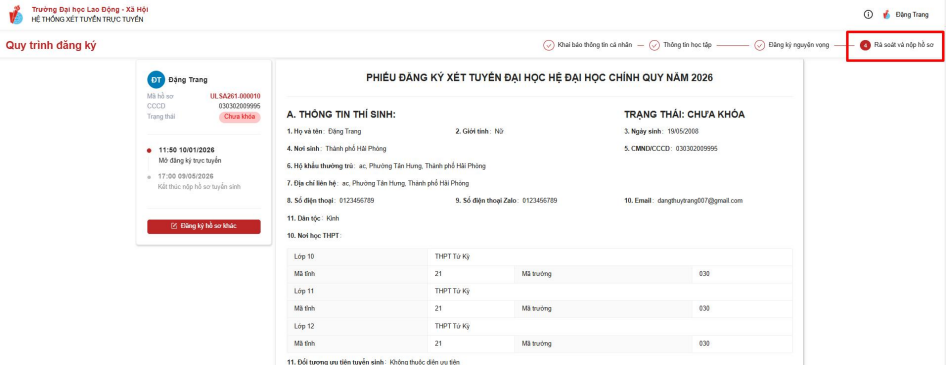
Task: Click Lớp 10 cell in table
Action: [357, 256]
